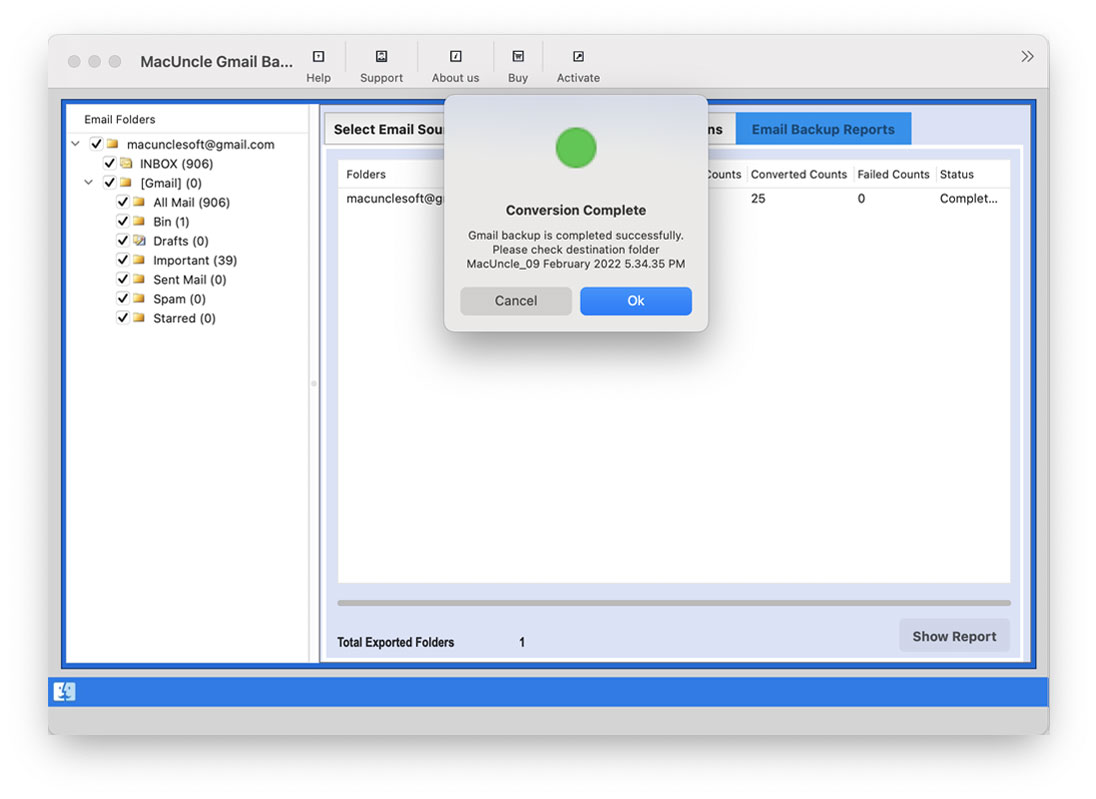Open the Support icon
This screenshot has width=1096, height=799.
(381, 58)
